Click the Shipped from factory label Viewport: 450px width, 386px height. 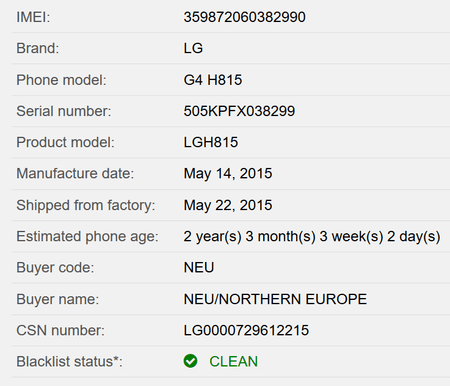pos(86,205)
